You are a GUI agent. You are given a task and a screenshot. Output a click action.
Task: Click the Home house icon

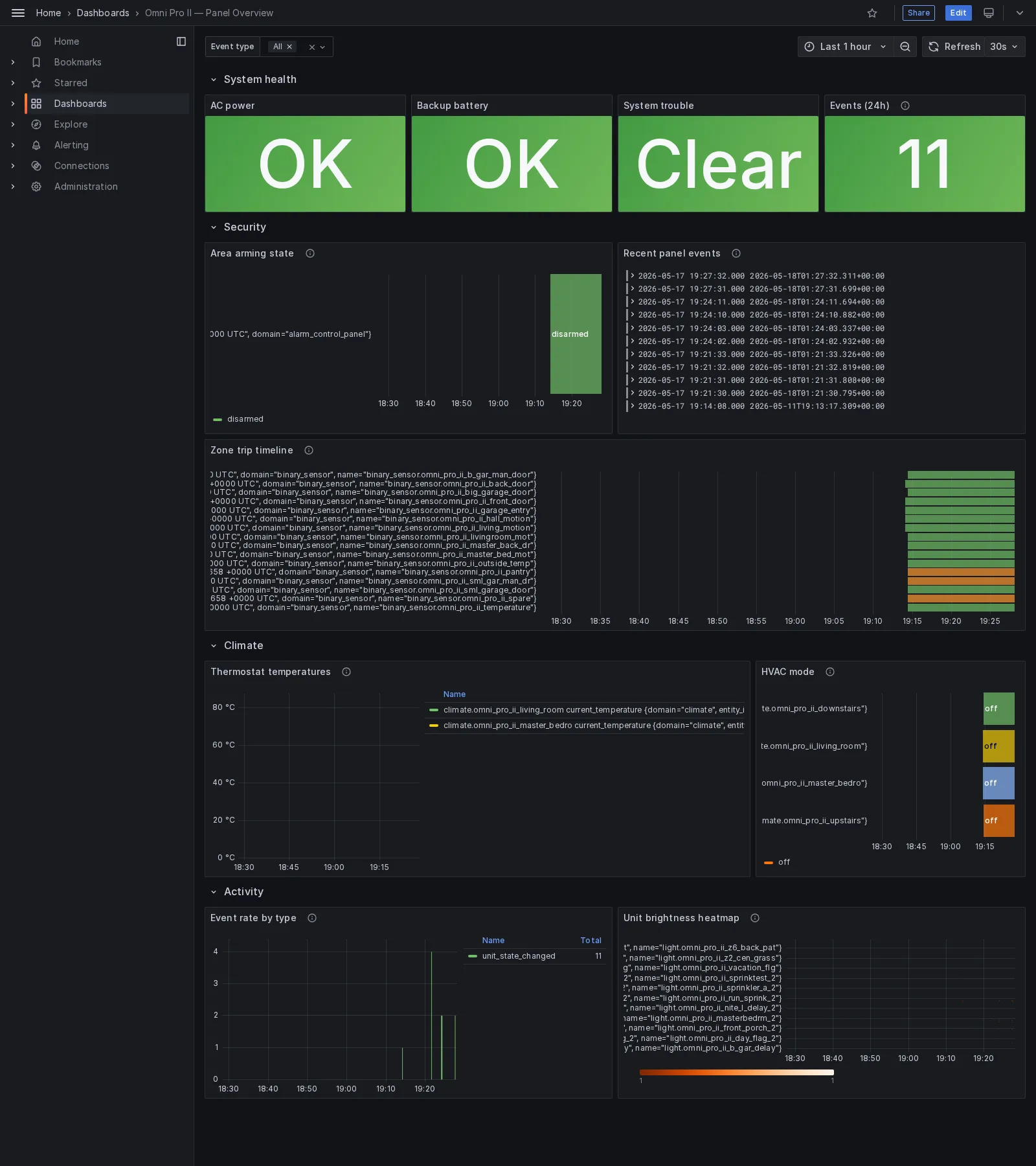[x=36, y=41]
